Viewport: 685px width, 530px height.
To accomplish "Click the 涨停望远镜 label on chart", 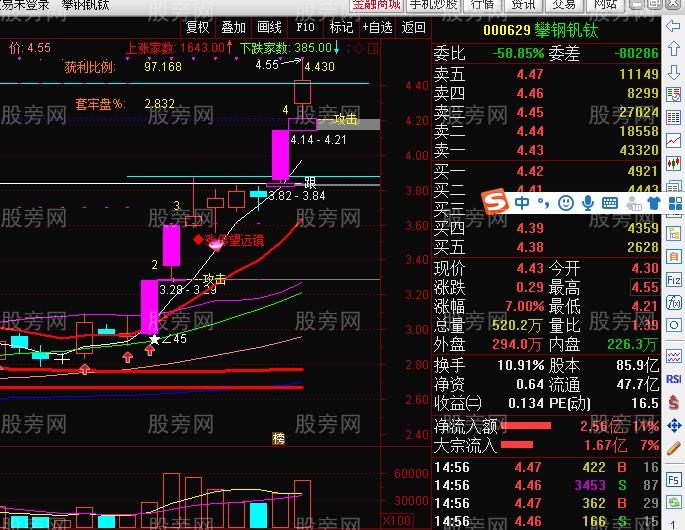I will tap(234, 240).
